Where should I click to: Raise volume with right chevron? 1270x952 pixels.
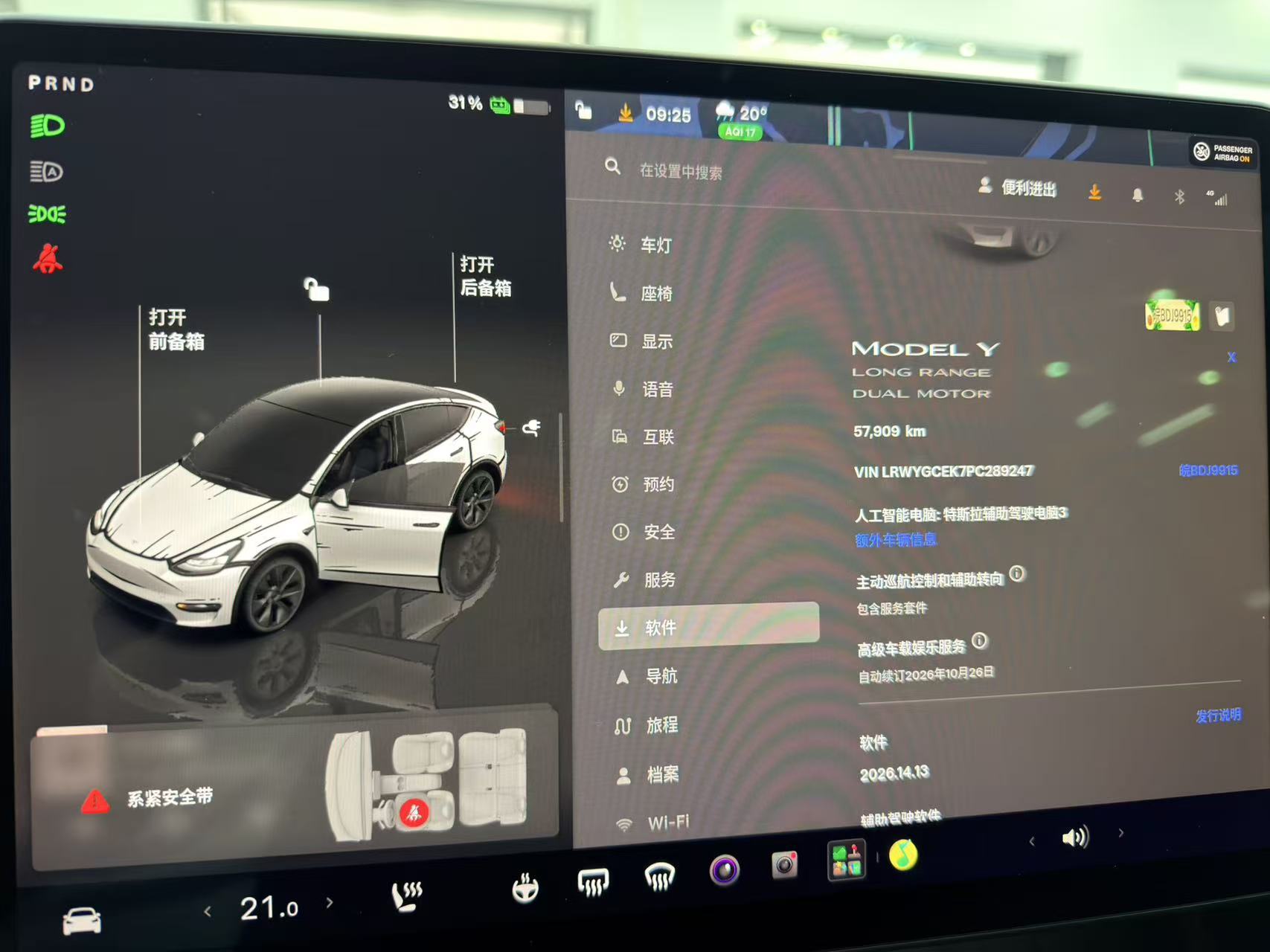point(1120,834)
